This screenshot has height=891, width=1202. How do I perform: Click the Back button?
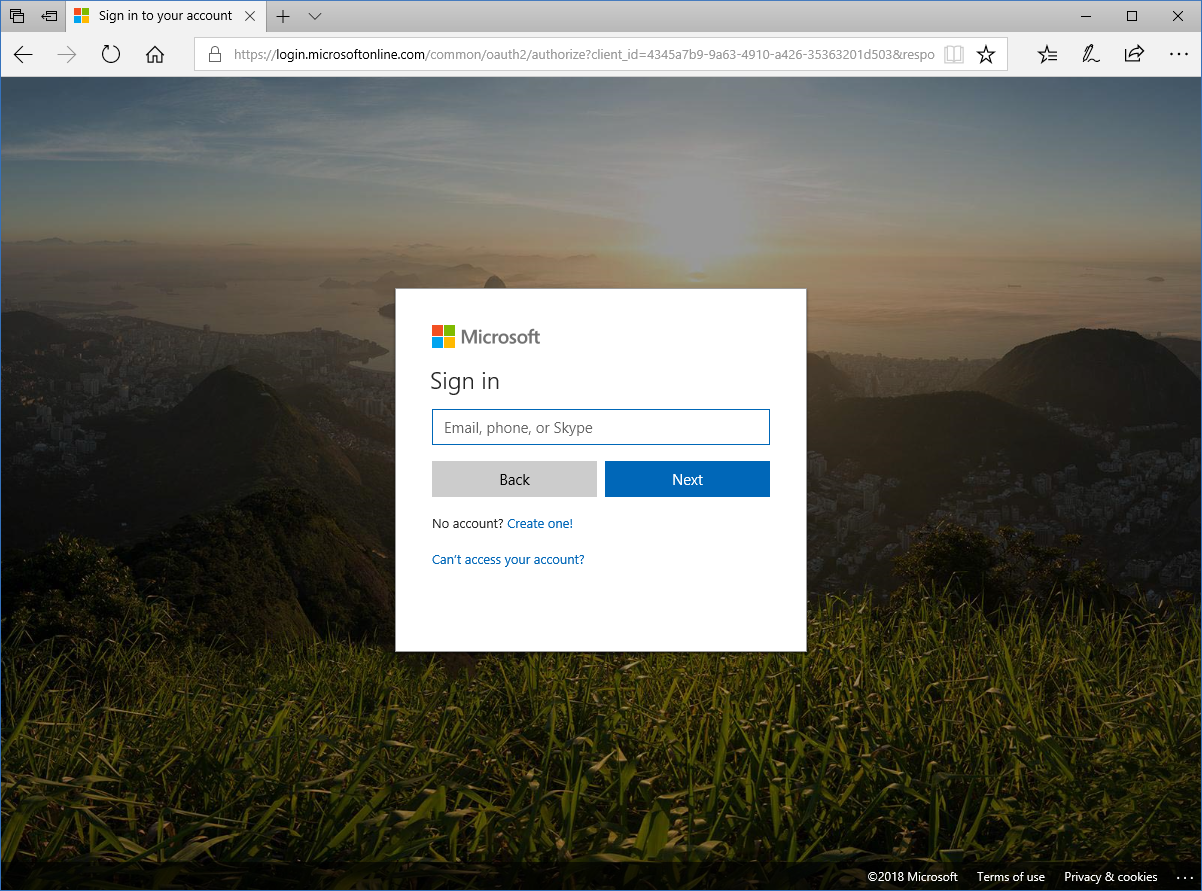pos(514,479)
